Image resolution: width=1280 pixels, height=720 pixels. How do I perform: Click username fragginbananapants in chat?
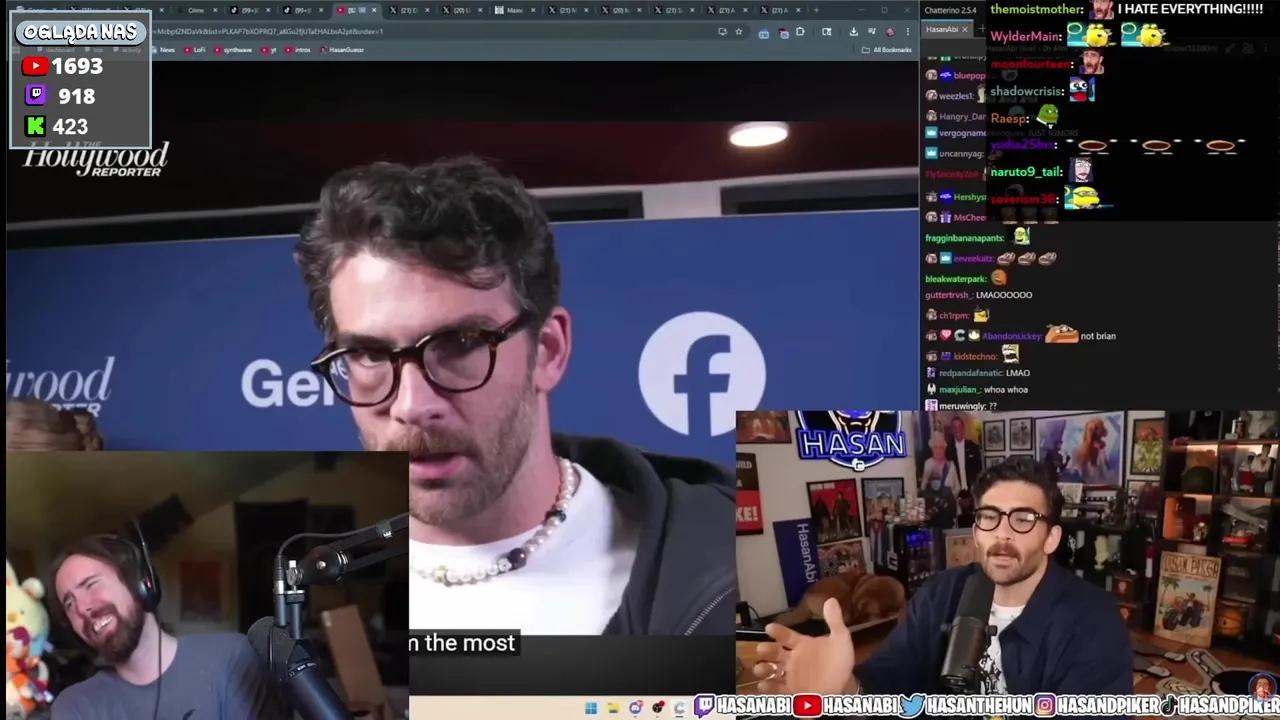(964, 238)
